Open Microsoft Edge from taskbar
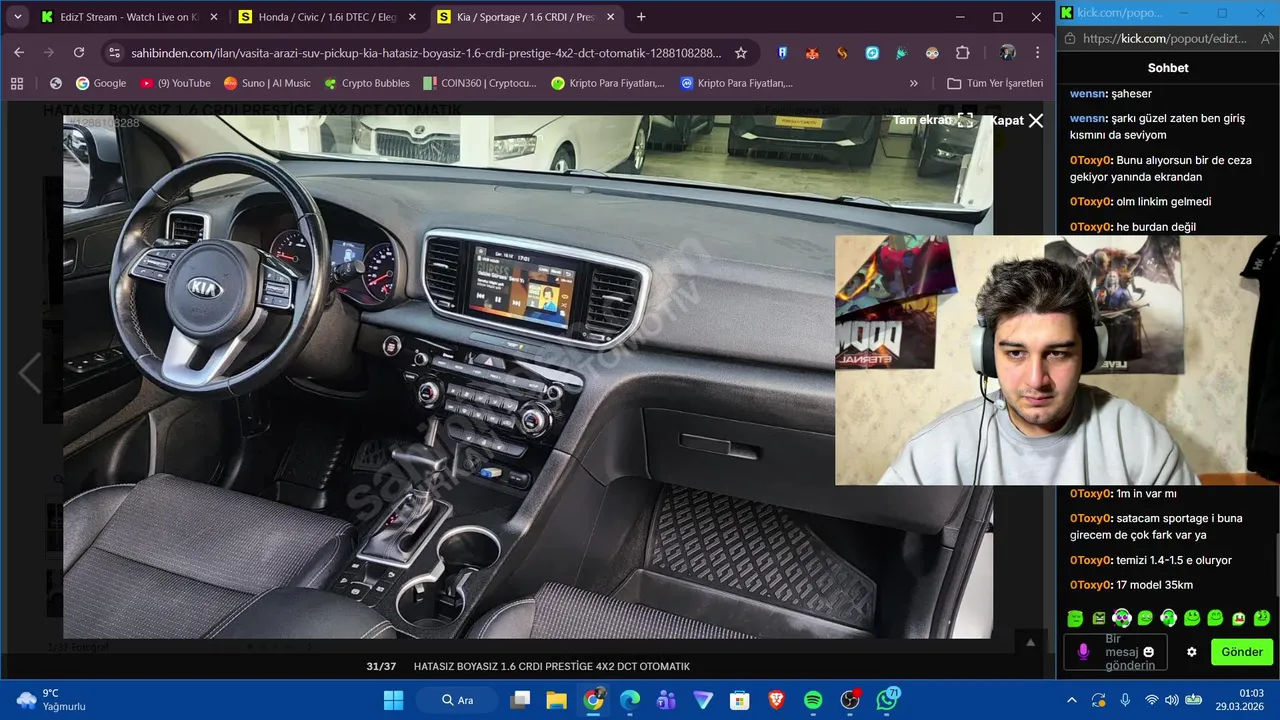 click(x=630, y=700)
